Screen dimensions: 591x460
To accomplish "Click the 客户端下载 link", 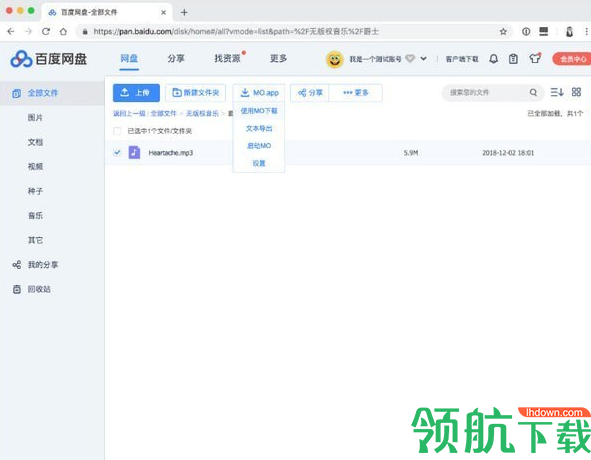I will tap(462, 59).
